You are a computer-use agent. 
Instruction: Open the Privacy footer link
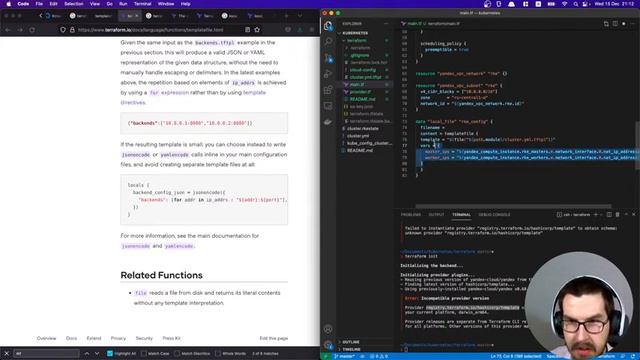point(118,338)
